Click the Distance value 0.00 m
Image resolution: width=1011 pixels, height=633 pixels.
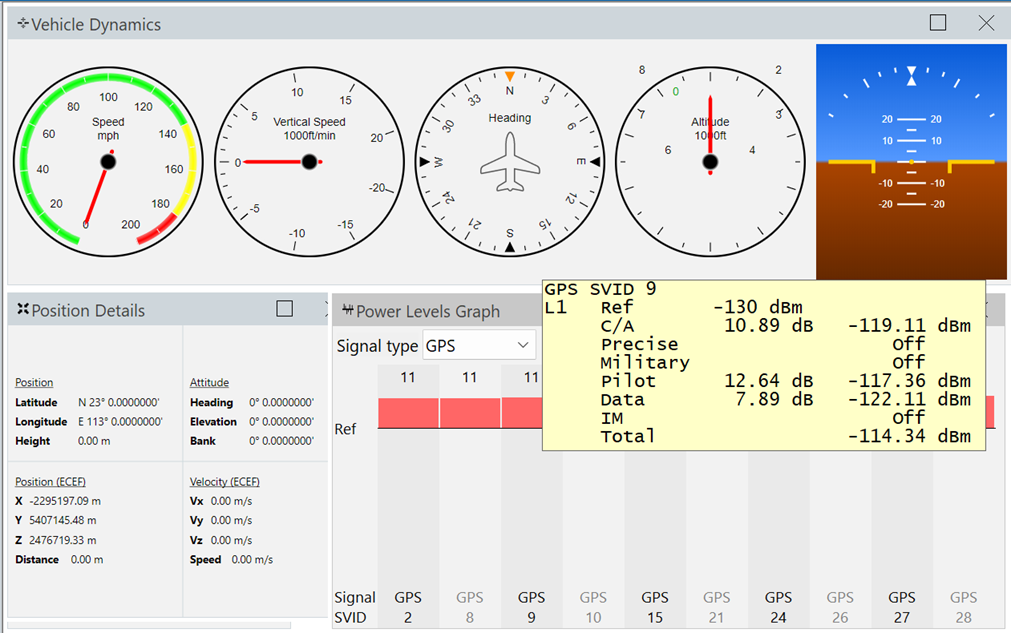(x=87, y=560)
